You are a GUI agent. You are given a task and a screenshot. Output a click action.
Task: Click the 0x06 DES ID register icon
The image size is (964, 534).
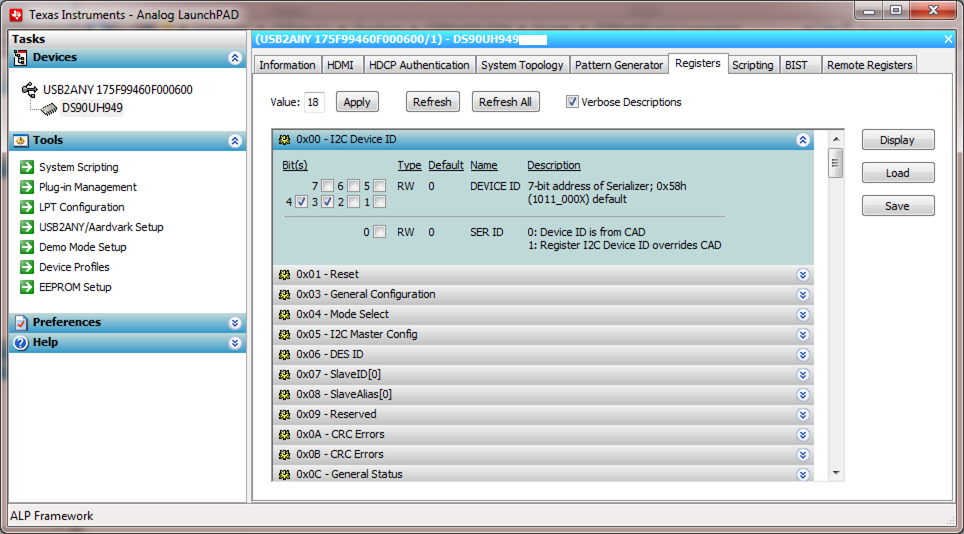[x=284, y=355]
